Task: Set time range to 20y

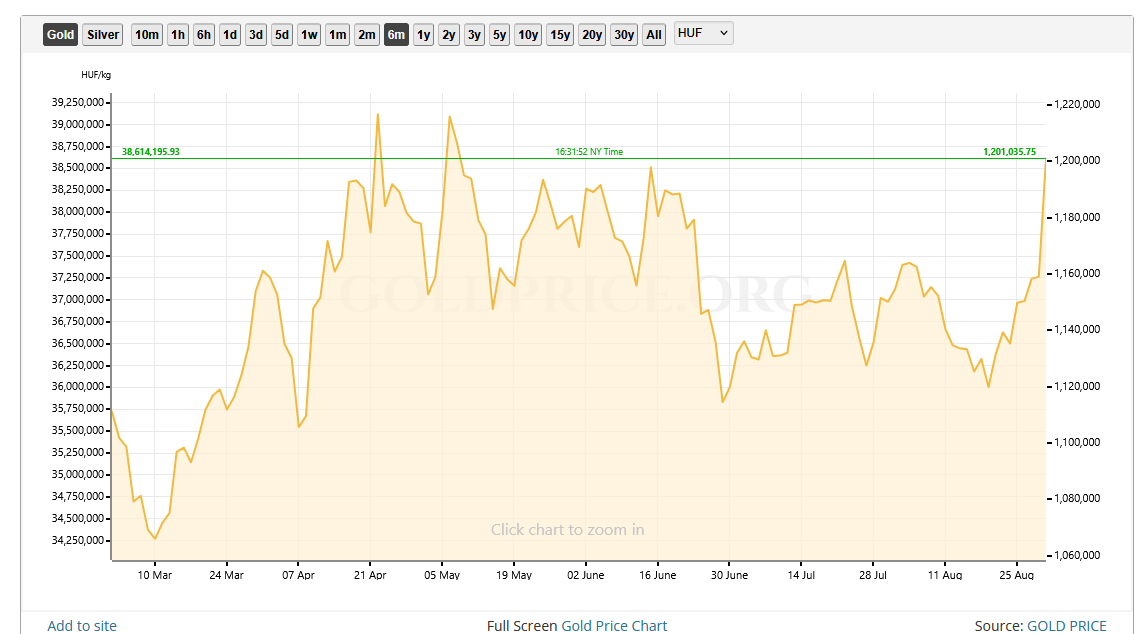Action: click(x=592, y=34)
